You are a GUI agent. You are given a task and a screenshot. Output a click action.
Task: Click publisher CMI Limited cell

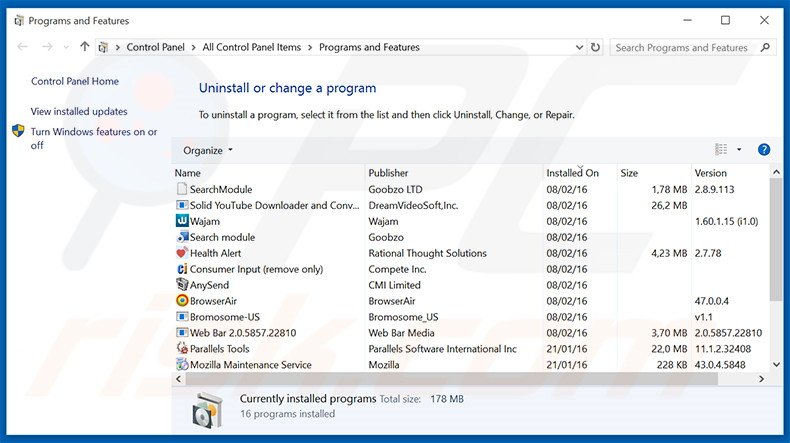click(394, 285)
